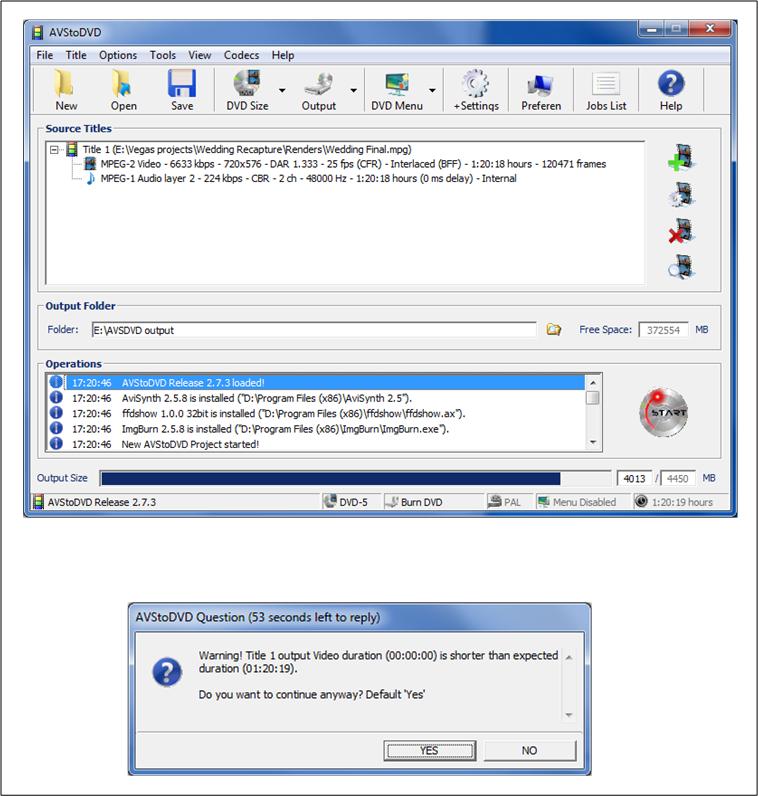Image resolution: width=758 pixels, height=796 pixels.
Task: Click the Help question mark toolbar icon
Action: click(671, 90)
